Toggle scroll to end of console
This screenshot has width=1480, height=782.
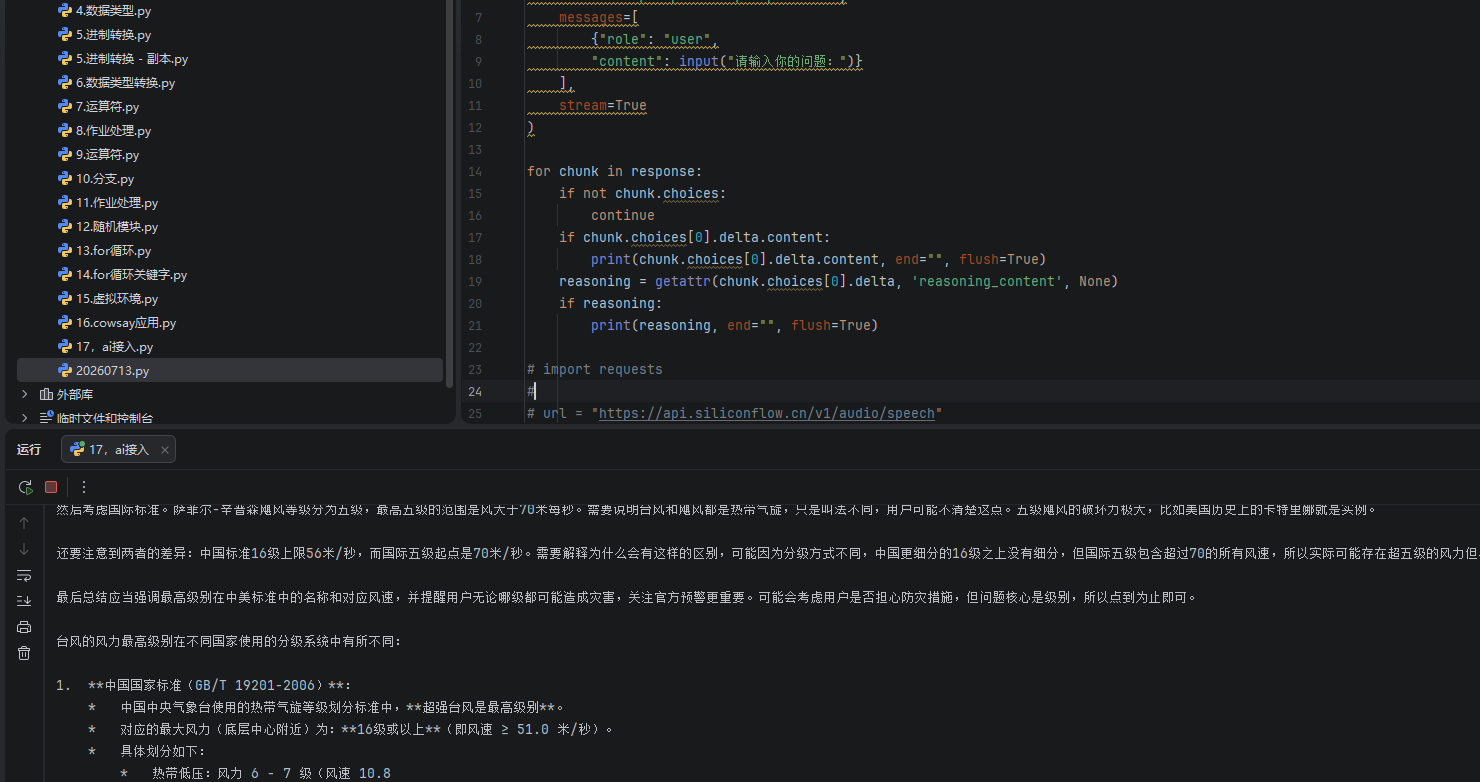pos(24,601)
